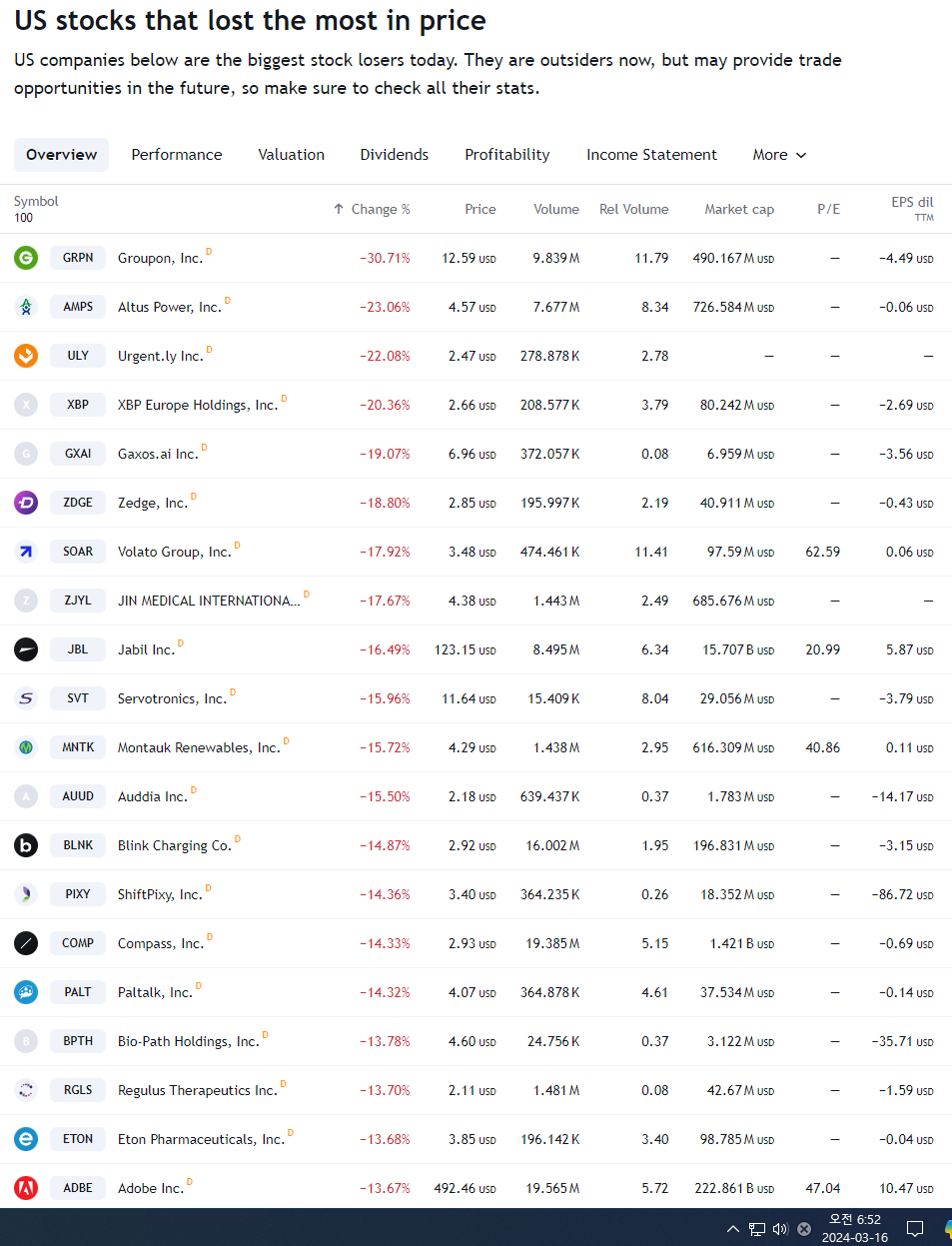Viewport: 952px width, 1246px height.
Task: Click the Gaxos.ai logo icon
Action: [26, 454]
